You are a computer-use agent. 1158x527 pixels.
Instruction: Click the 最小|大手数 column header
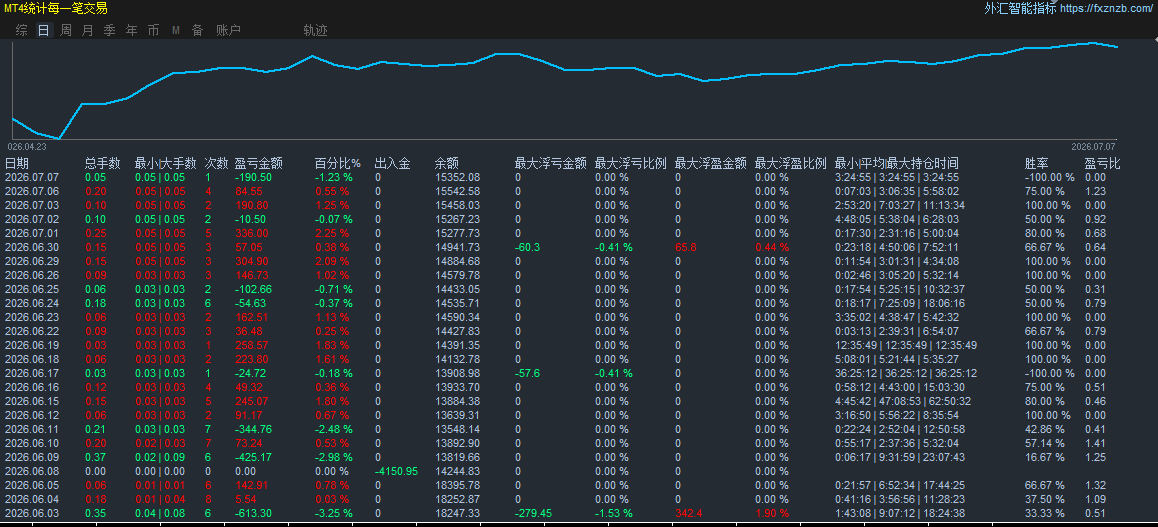pos(165,163)
